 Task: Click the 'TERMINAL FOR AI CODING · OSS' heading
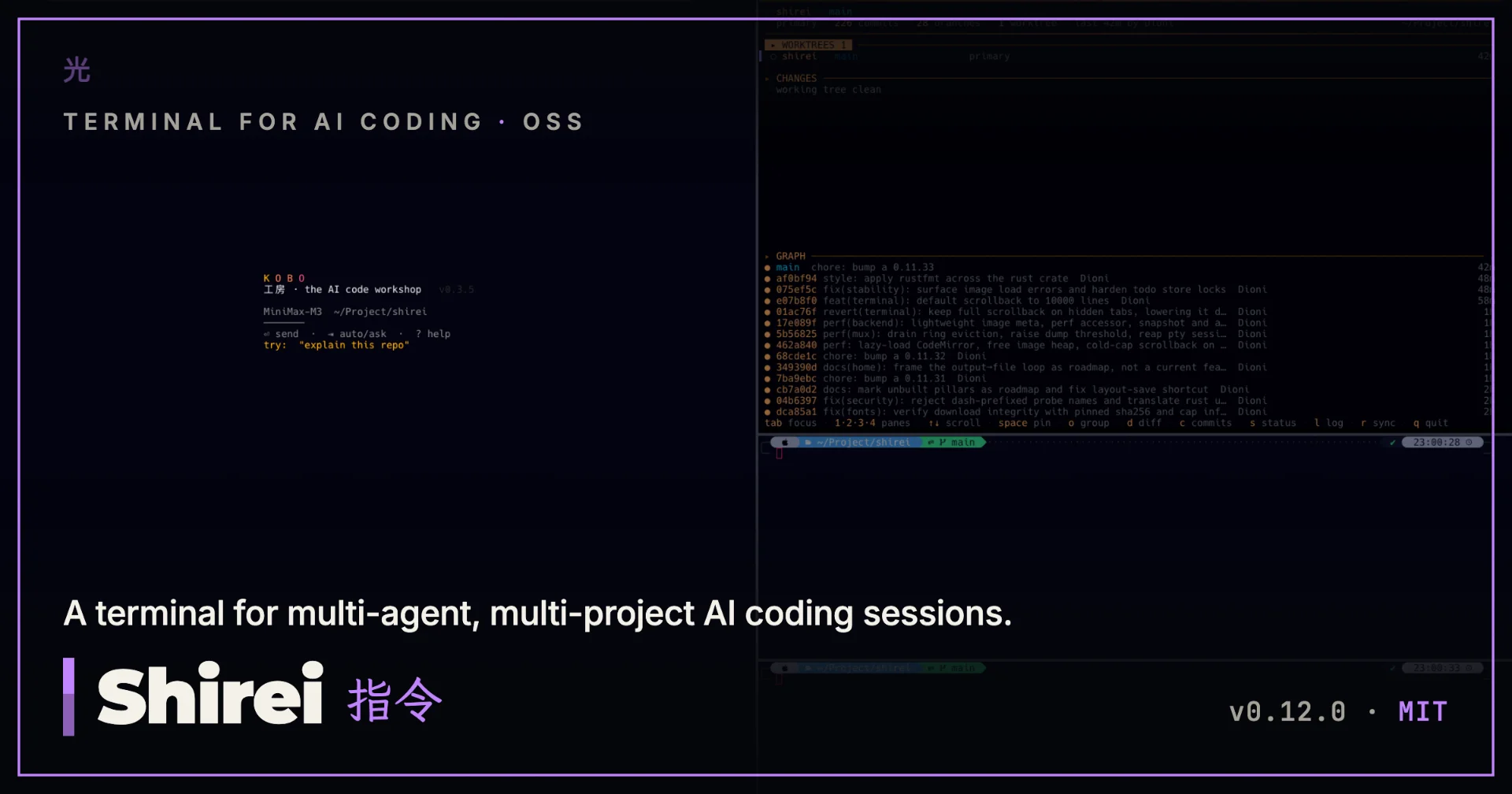point(324,122)
